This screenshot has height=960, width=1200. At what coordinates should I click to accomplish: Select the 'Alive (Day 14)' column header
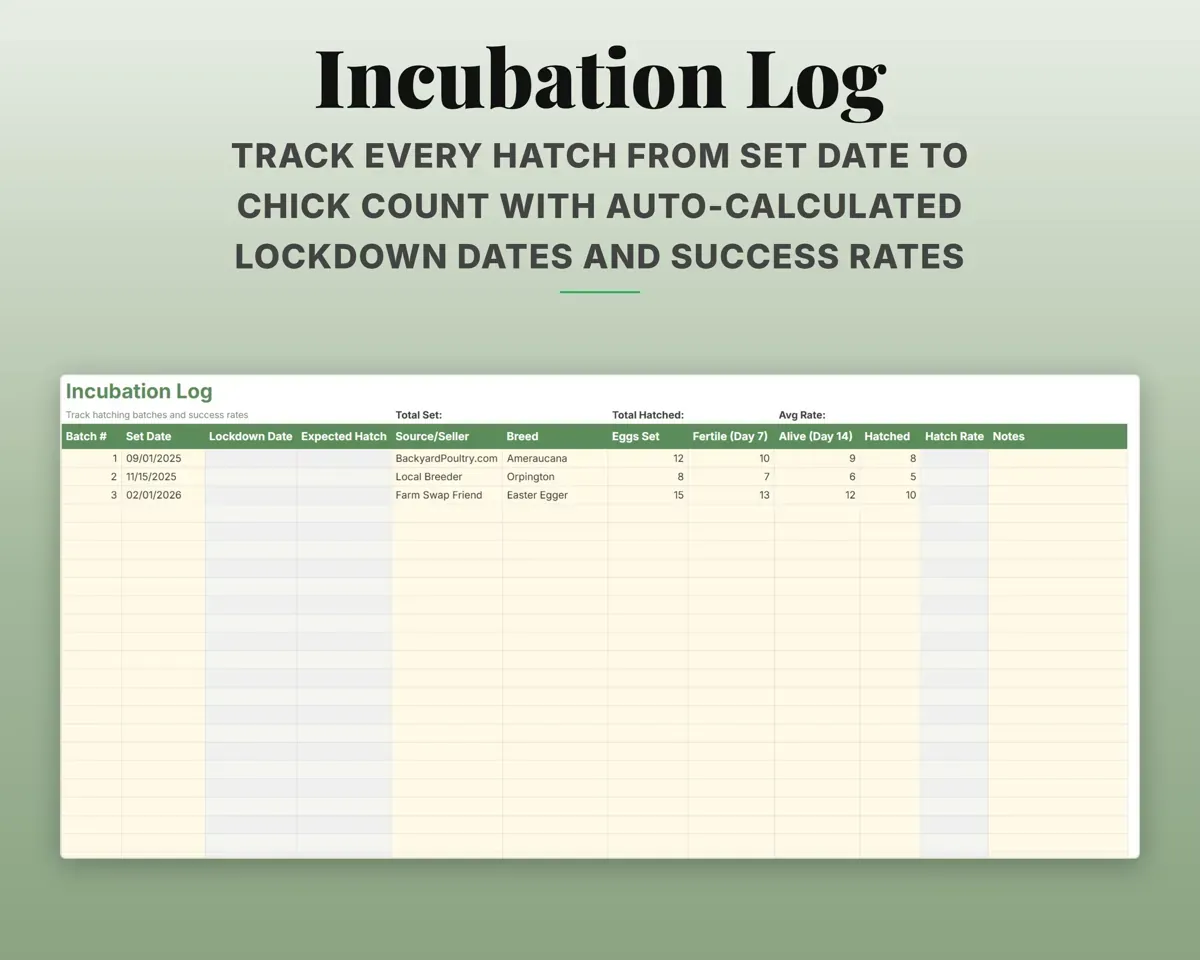(815, 436)
